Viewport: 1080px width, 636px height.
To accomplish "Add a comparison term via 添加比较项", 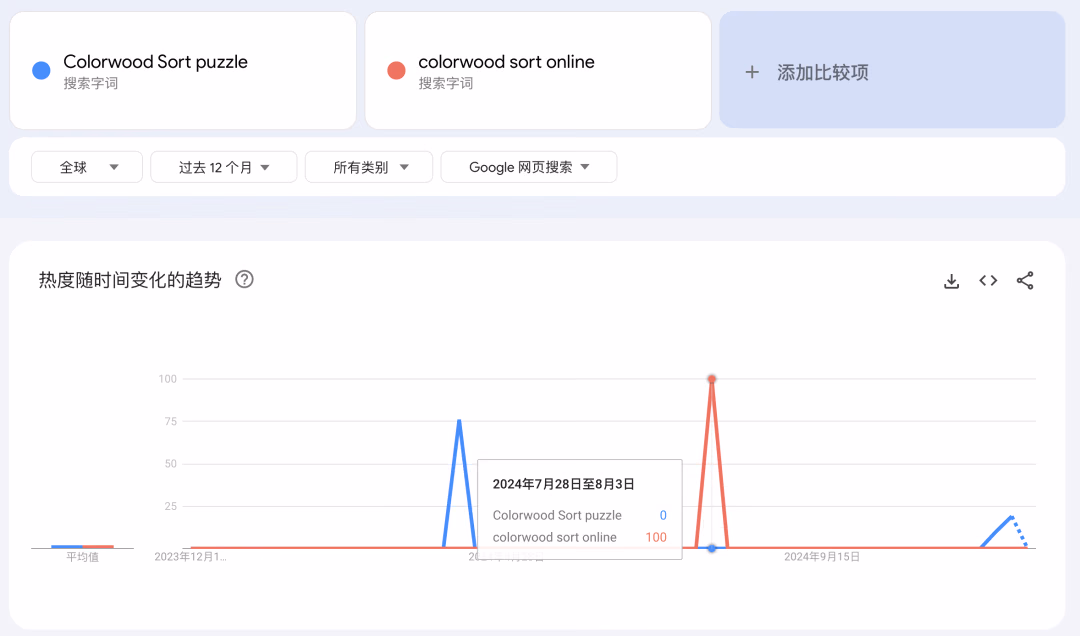I will (x=892, y=70).
